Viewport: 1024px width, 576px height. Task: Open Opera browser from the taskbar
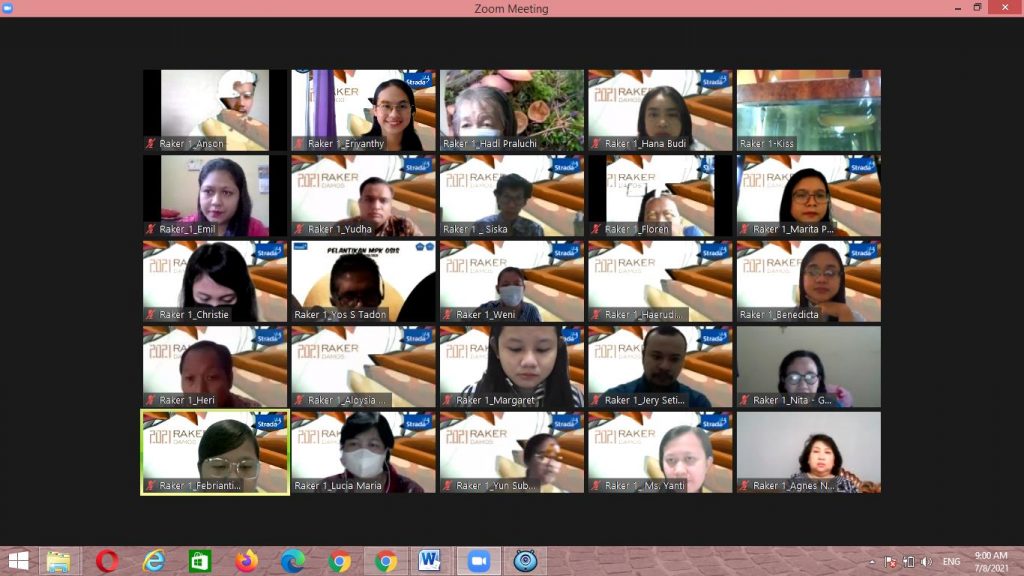point(107,561)
